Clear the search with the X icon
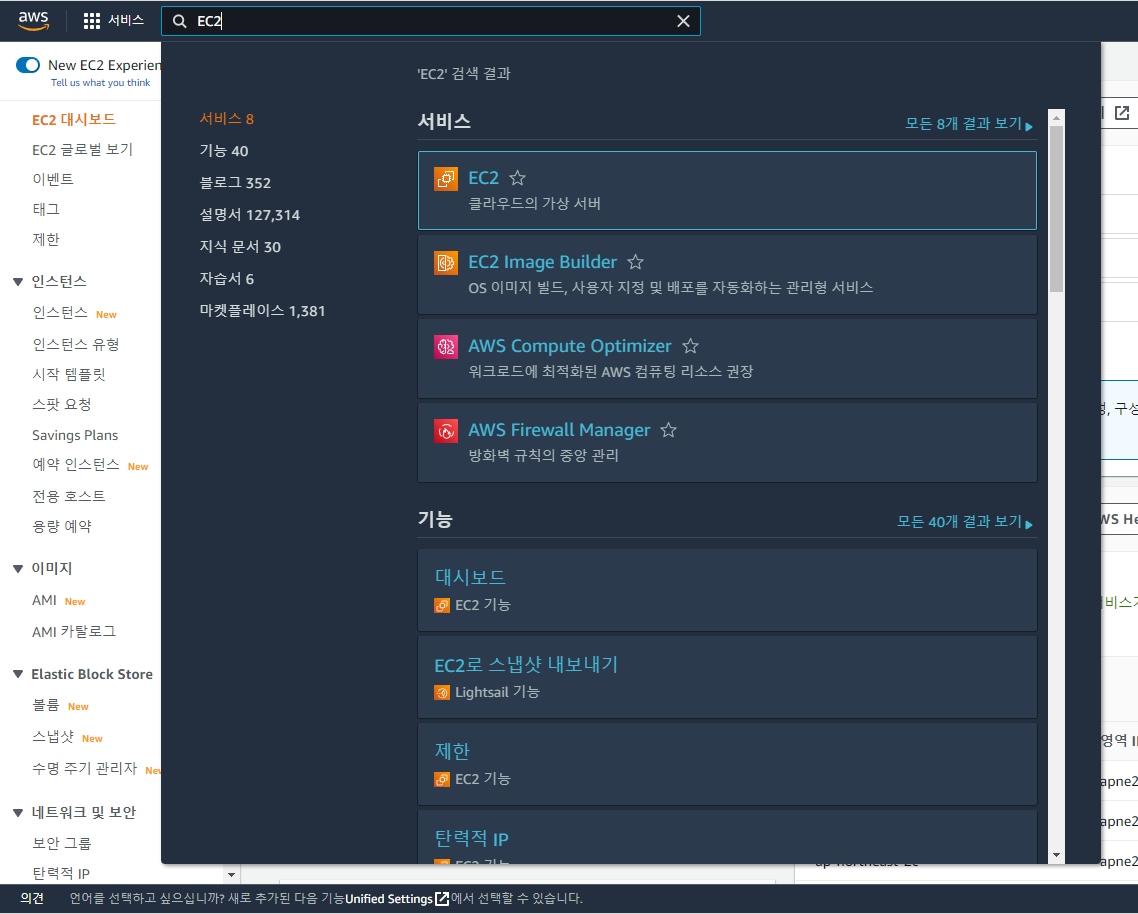The image size is (1138, 914). coord(683,21)
